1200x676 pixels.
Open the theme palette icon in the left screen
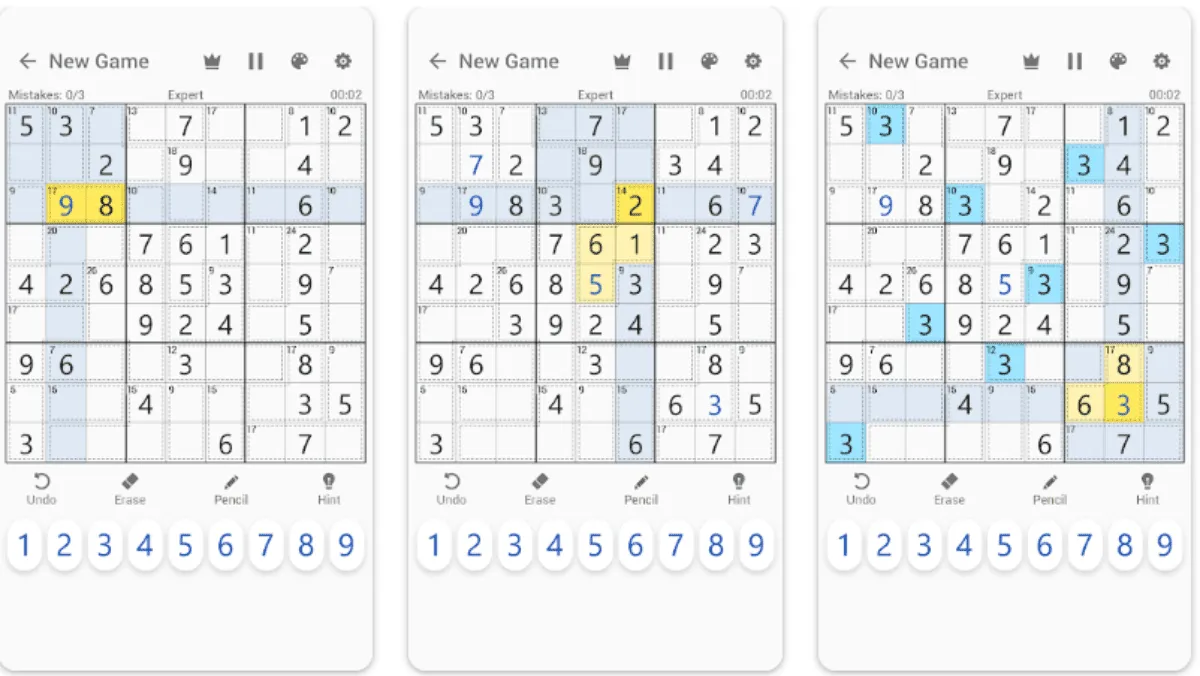tap(299, 61)
